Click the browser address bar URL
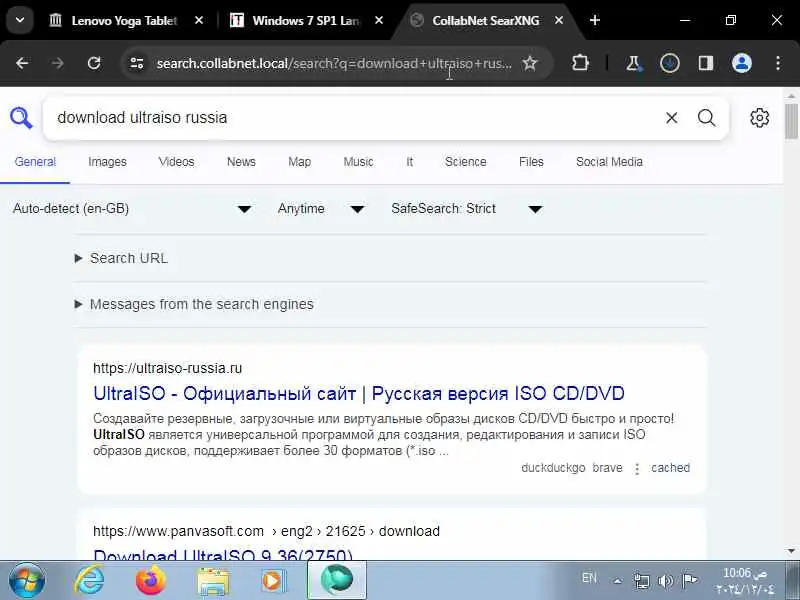 coord(334,63)
